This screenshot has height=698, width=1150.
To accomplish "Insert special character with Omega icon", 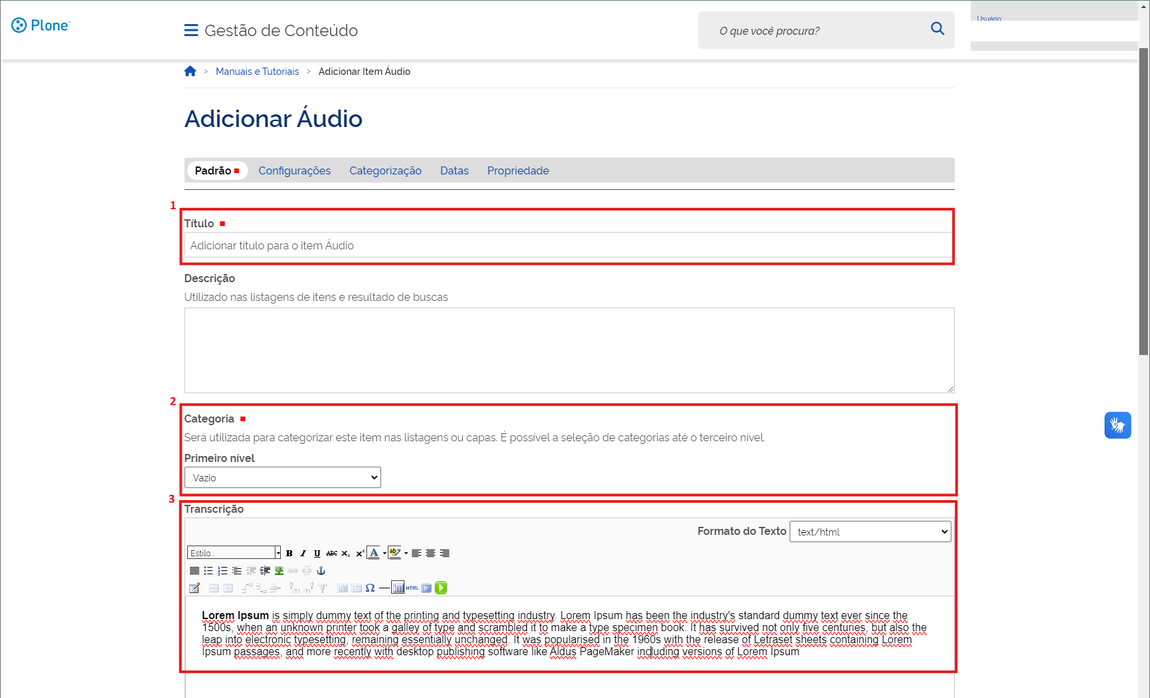I will point(370,588).
